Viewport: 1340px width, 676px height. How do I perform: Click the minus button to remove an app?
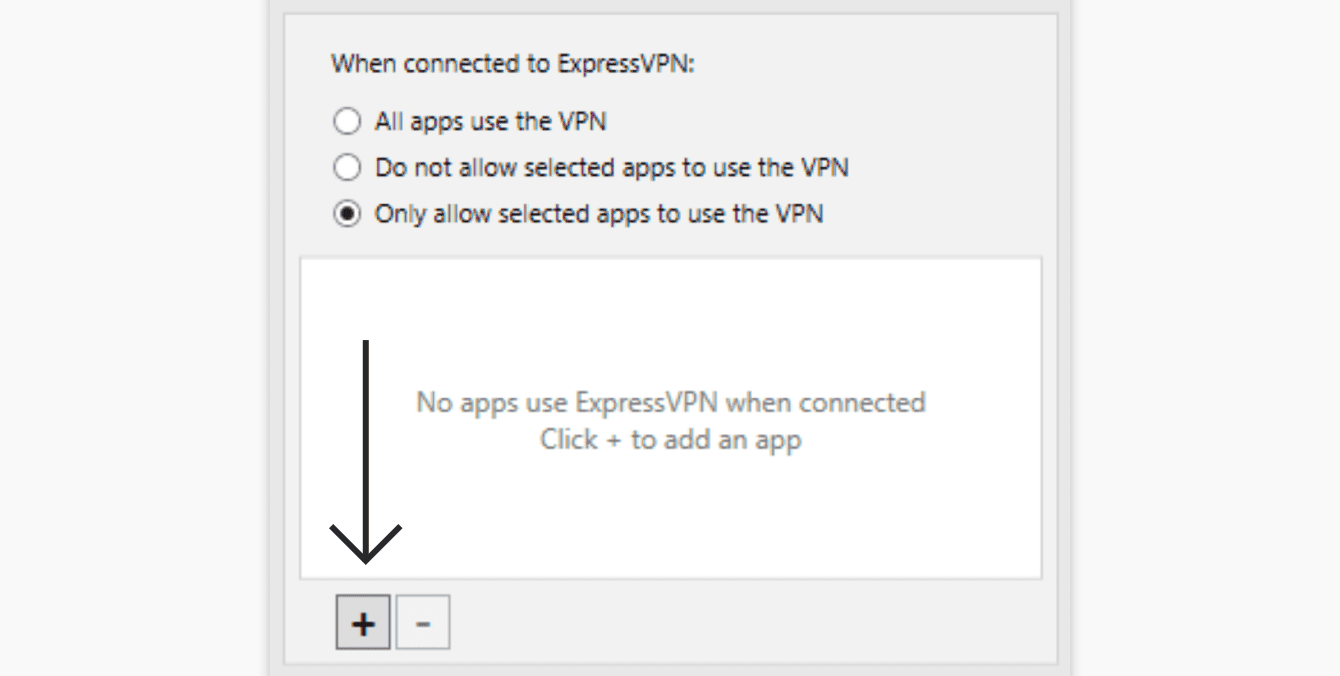tap(423, 623)
